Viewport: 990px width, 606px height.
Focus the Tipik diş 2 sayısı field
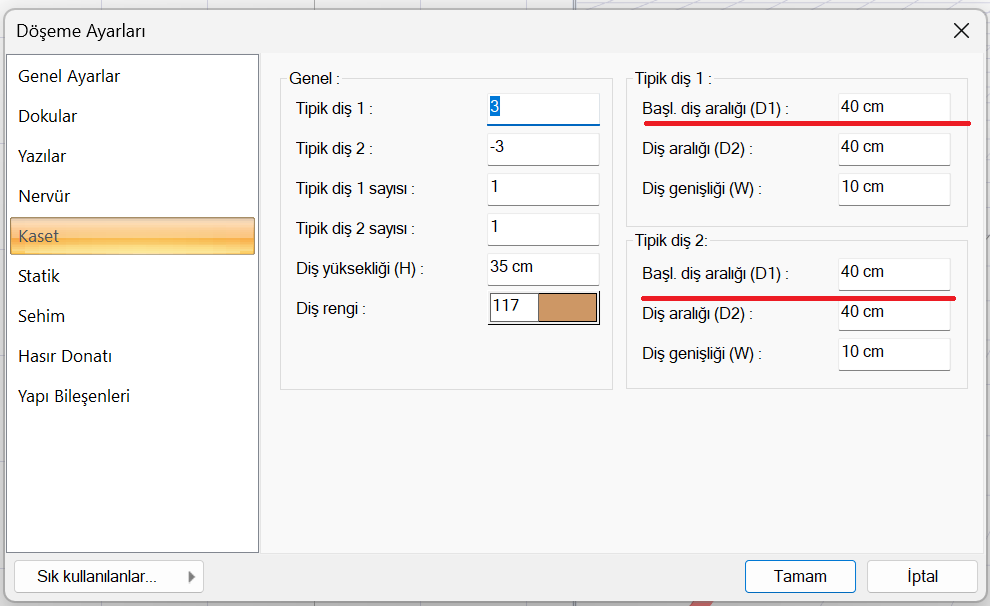pyautogui.click(x=543, y=228)
